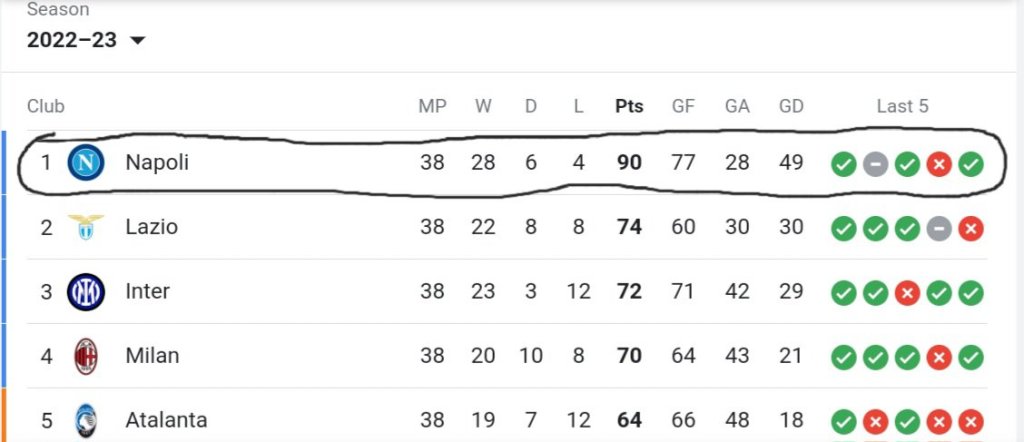This screenshot has width=1024, height=442.
Task: Click the GD column header
Action: pos(791,106)
